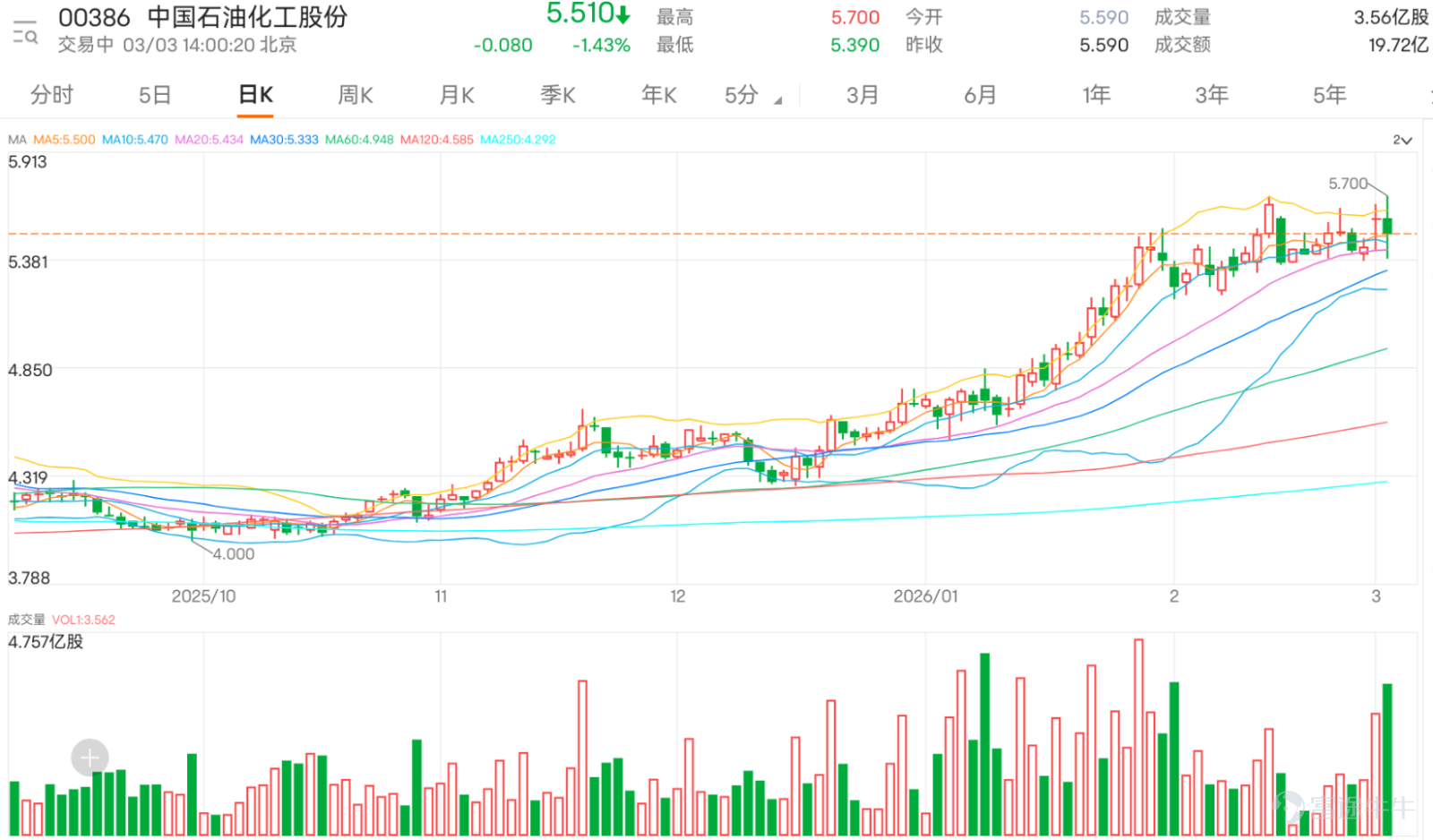Select the 月K monthly chart tab
This screenshot has height=840, width=1433.
click(457, 95)
